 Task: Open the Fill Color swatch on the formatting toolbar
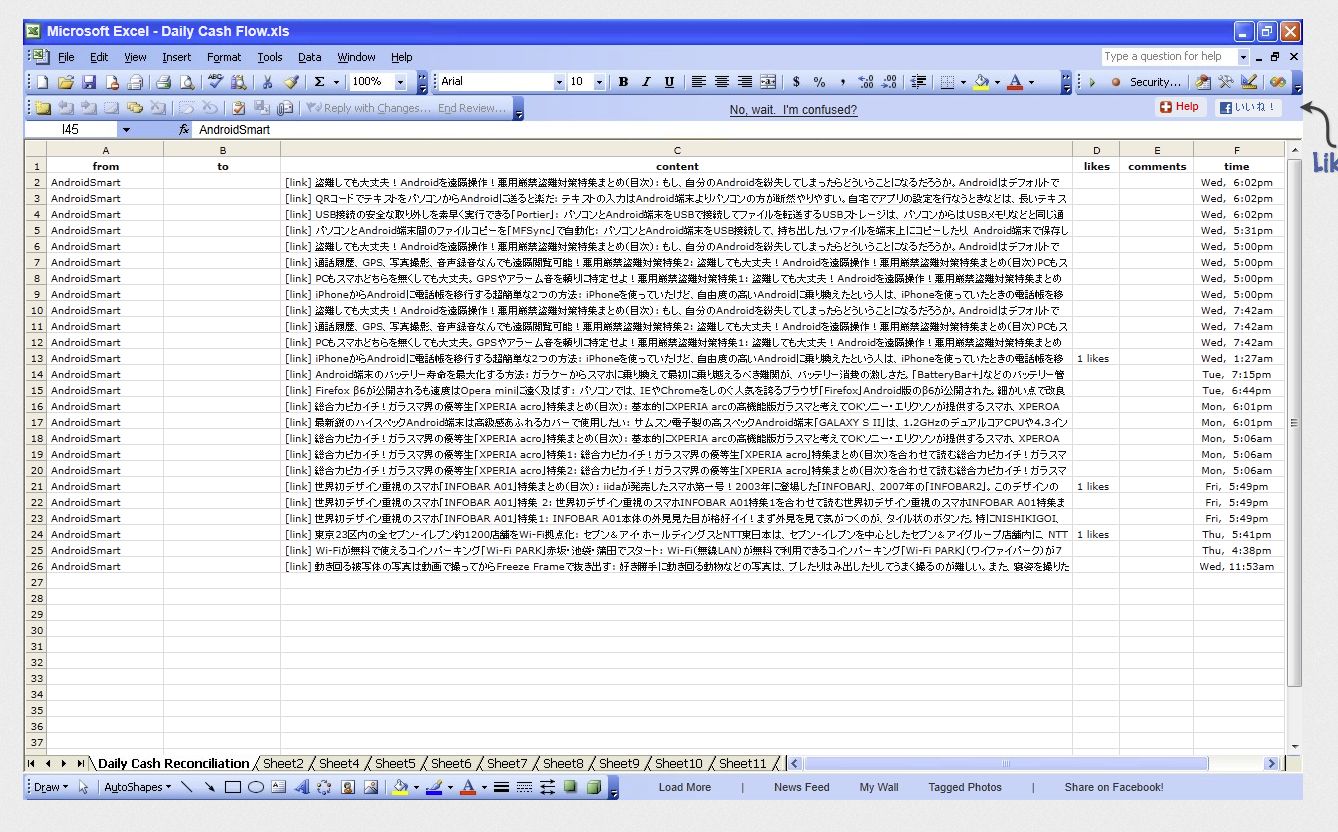pyautogui.click(x=981, y=82)
